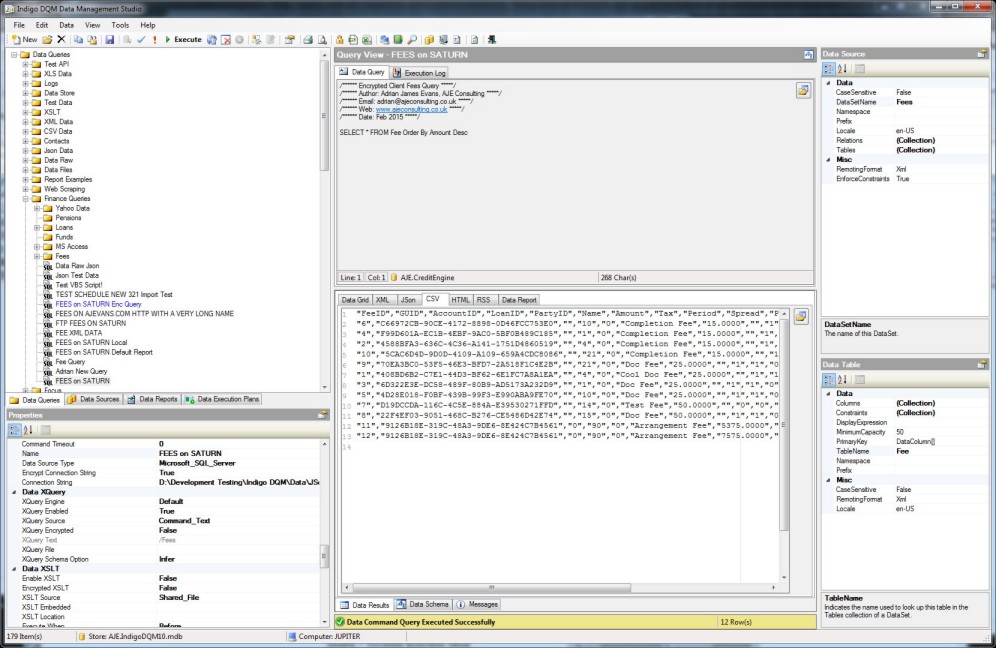996x648 pixels.
Task: Click the Execute button in toolbar
Action: pyautogui.click(x=182, y=40)
